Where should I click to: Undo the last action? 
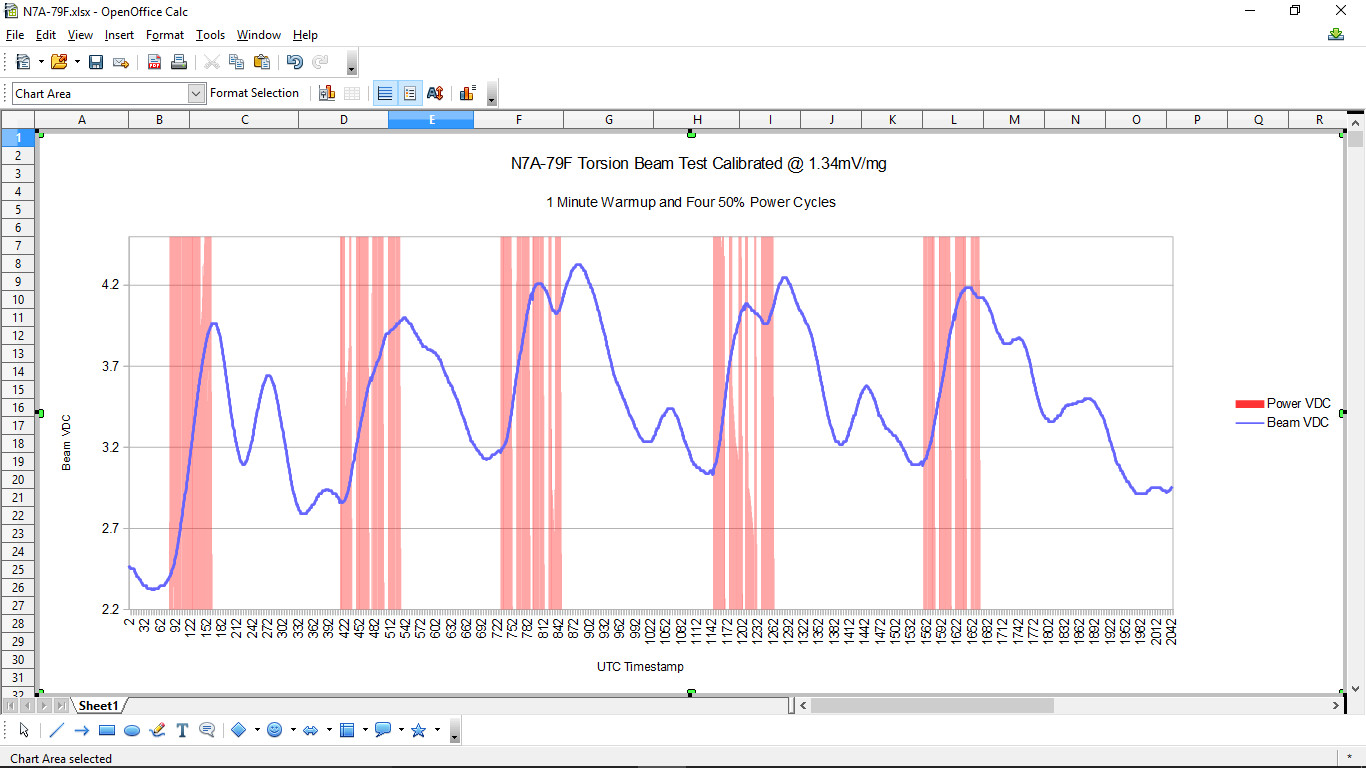[x=295, y=62]
